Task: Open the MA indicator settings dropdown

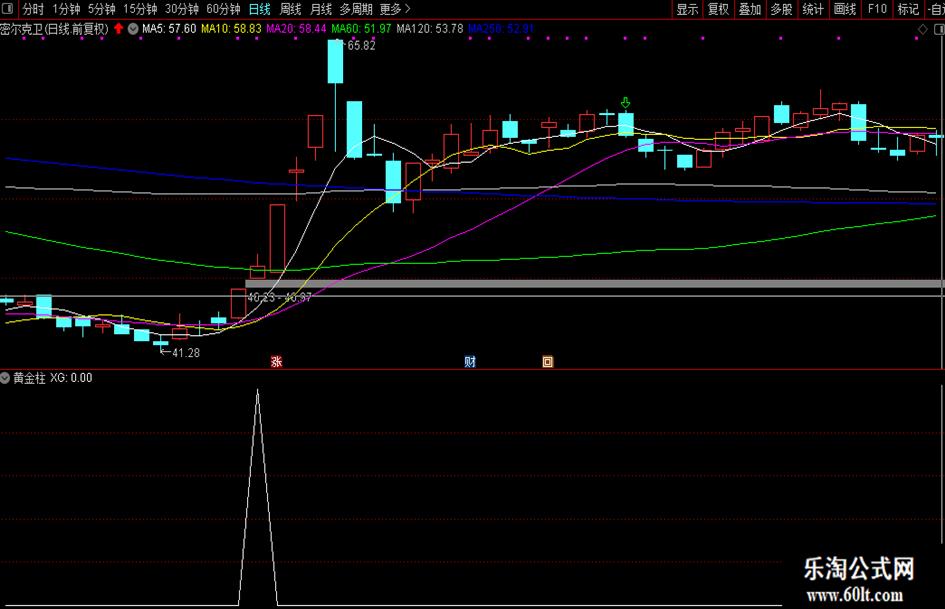Action: tap(133, 28)
